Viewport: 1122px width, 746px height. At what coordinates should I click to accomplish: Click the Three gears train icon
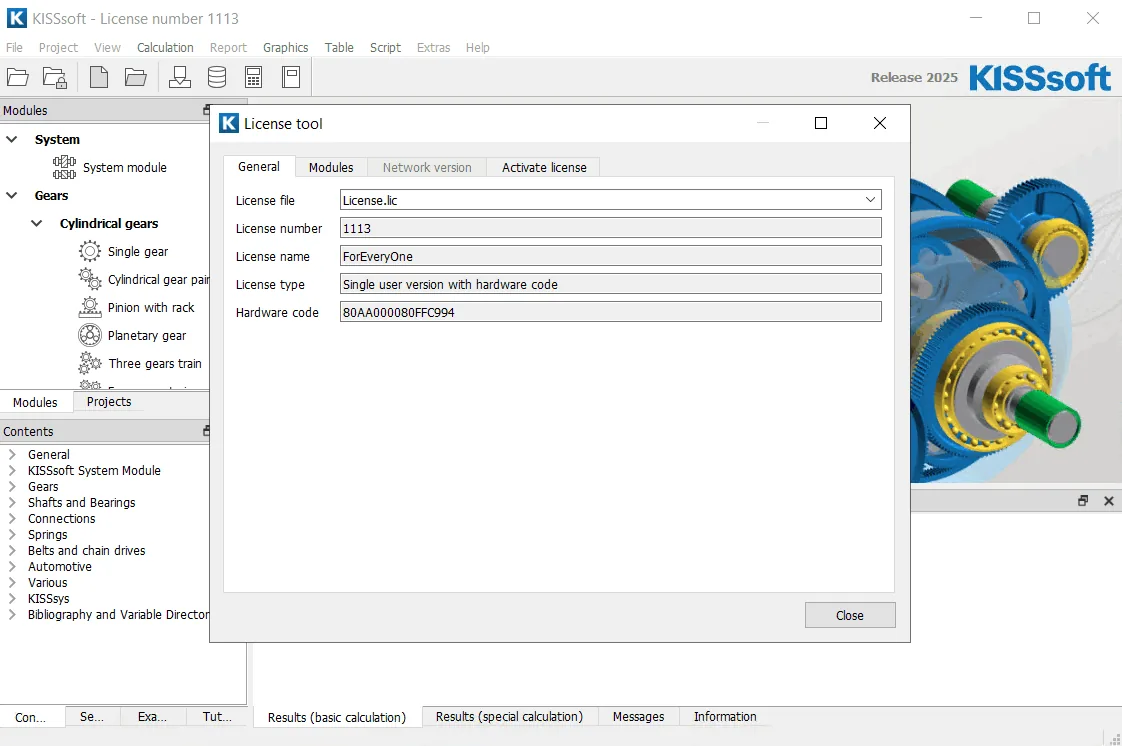[x=89, y=363]
